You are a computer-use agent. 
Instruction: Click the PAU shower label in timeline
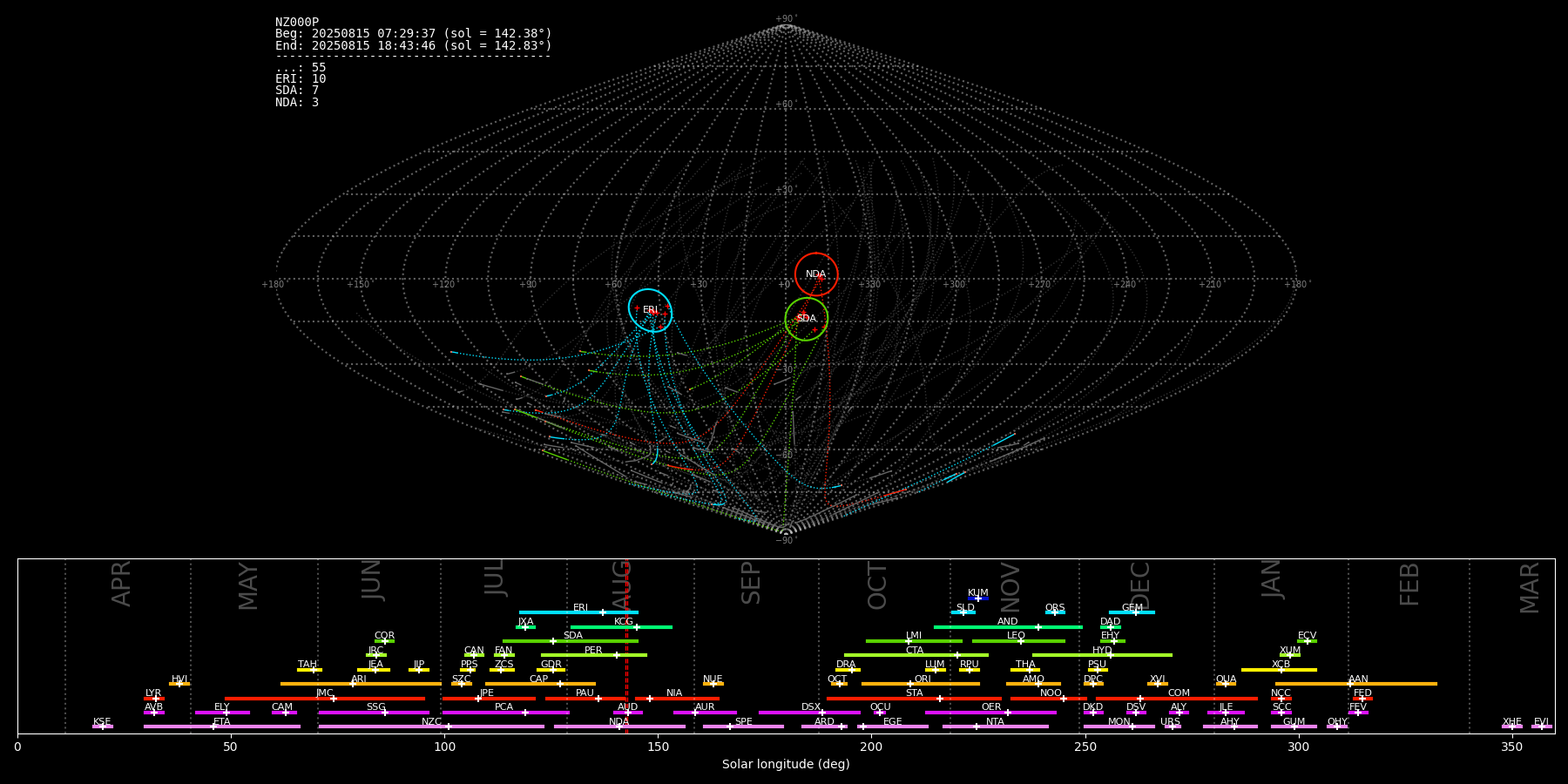tap(585, 693)
